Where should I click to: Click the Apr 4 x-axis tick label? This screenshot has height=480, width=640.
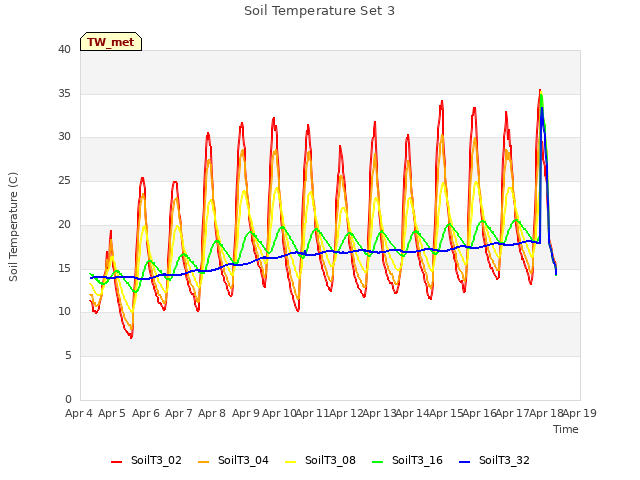click(79, 413)
